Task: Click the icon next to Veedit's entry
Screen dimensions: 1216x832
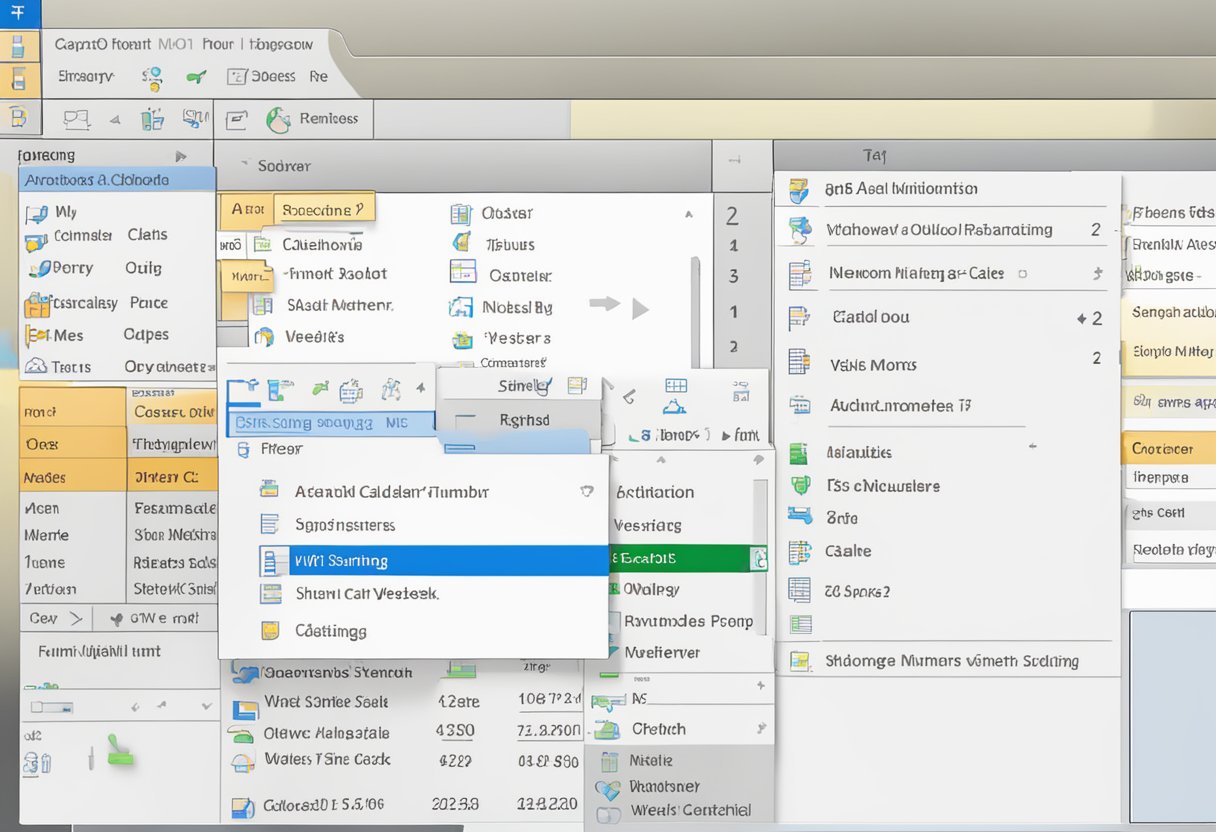Action: [x=264, y=337]
